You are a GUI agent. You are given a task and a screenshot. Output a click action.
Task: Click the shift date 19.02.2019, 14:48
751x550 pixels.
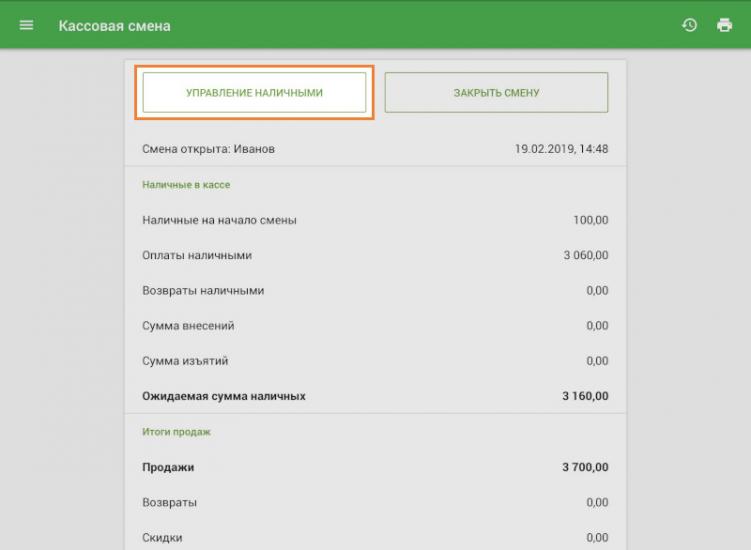tap(561, 149)
